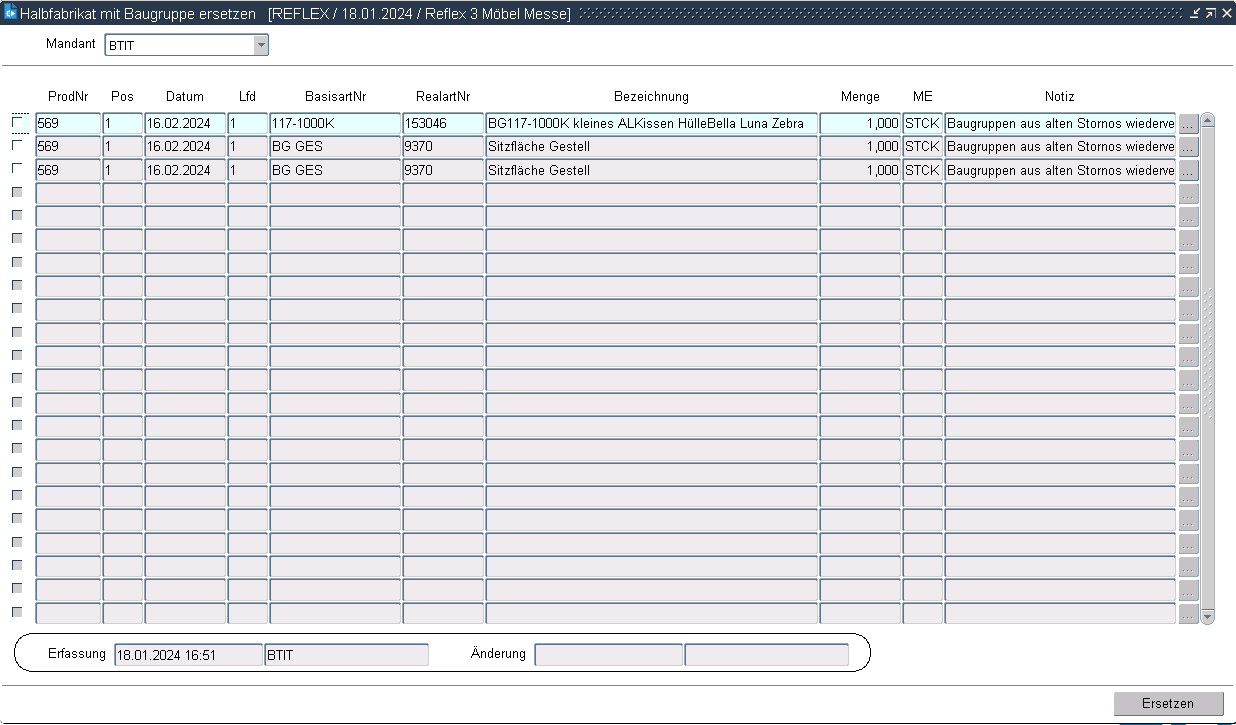Maximize the Halbfabrikat window

point(1210,13)
